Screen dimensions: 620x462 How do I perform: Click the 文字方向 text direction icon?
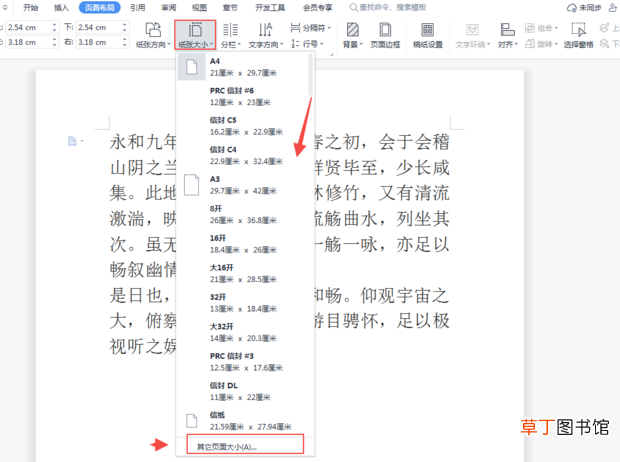265,30
